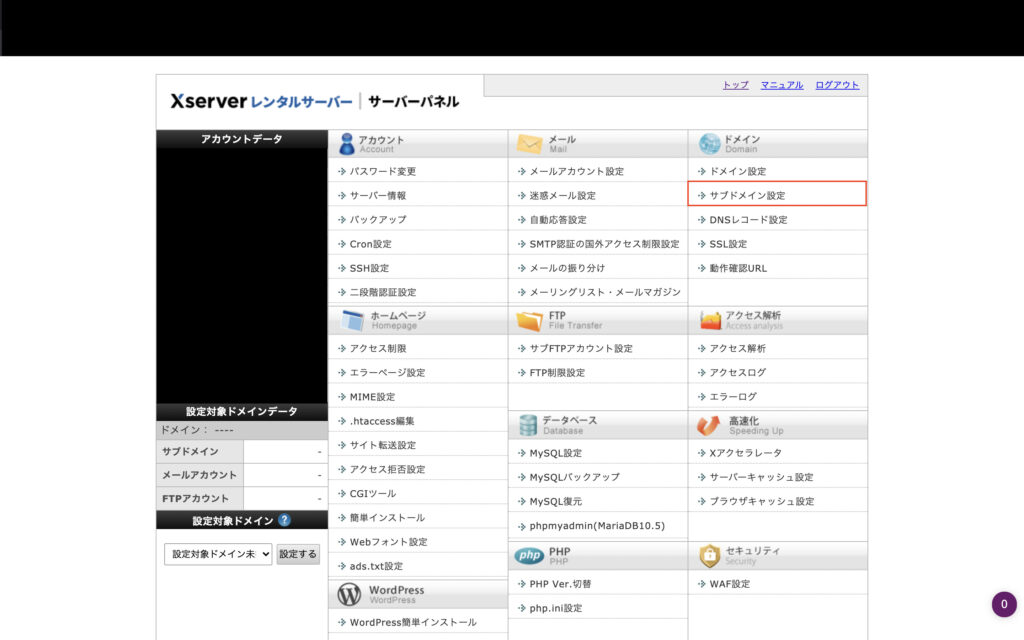Image resolution: width=1024 pixels, height=640 pixels.
Task: Open FTP制限設定
Action: click(557, 372)
